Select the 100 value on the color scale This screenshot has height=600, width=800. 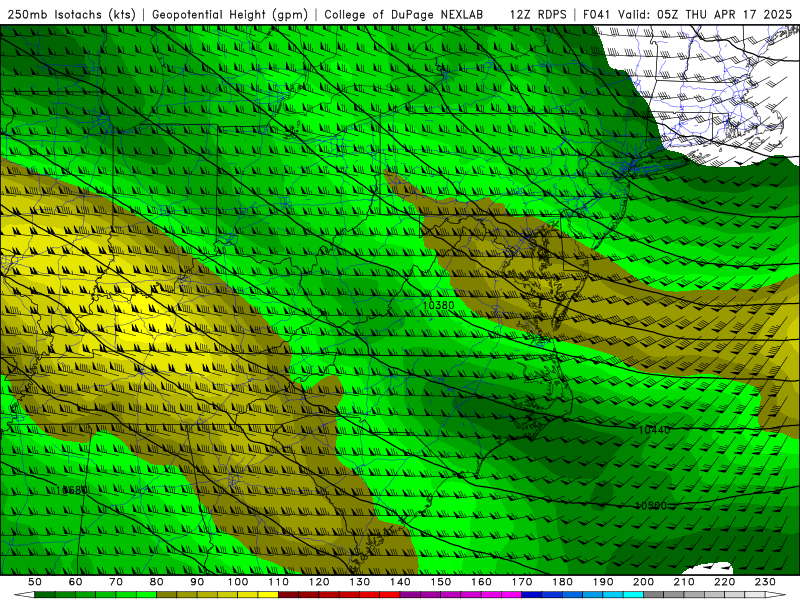238,582
